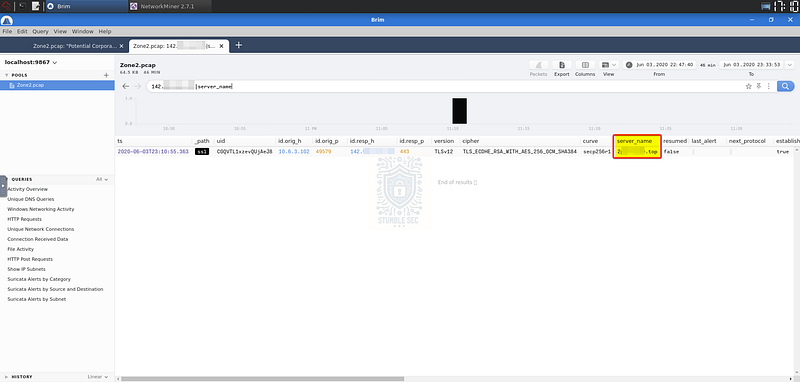Open the Window menu
Image resolution: width=800 pixels, height=382 pixels.
tap(83, 31)
